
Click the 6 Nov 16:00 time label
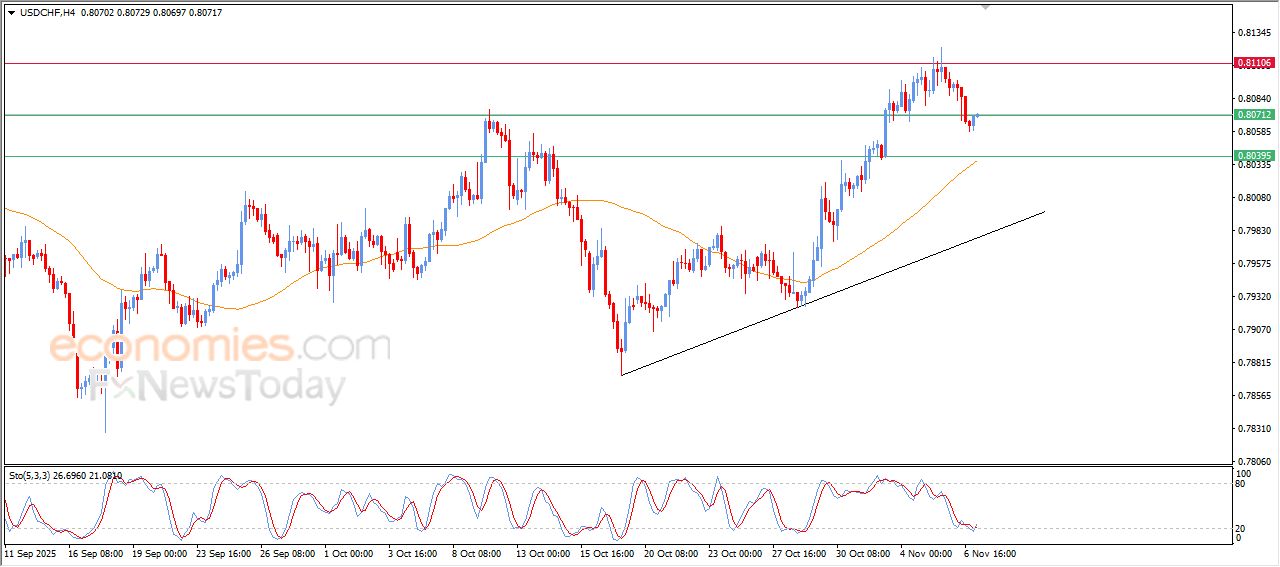[x=989, y=552]
